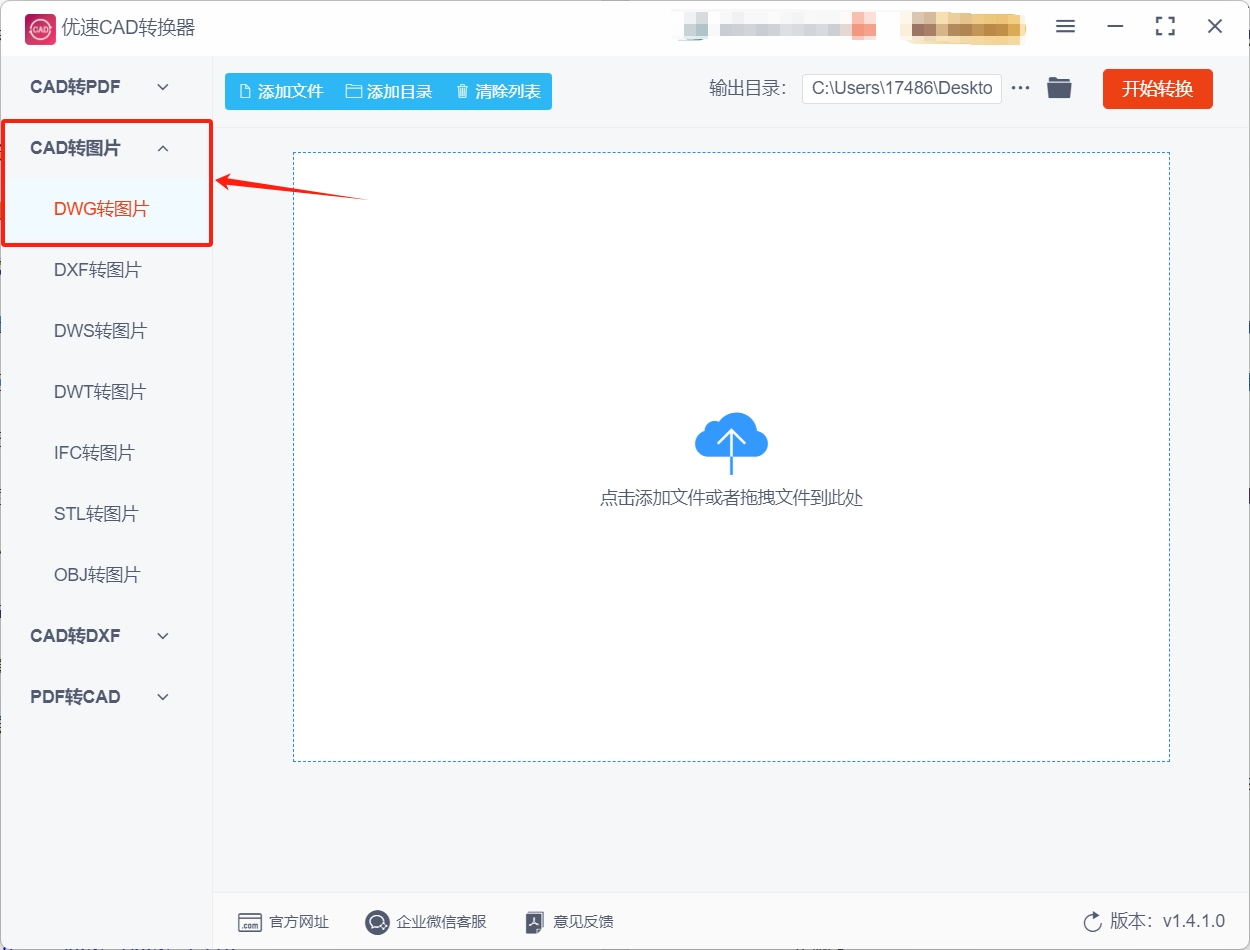Click the 开始转换 start button
Screen dimensions: 1250x950
click(1158, 89)
